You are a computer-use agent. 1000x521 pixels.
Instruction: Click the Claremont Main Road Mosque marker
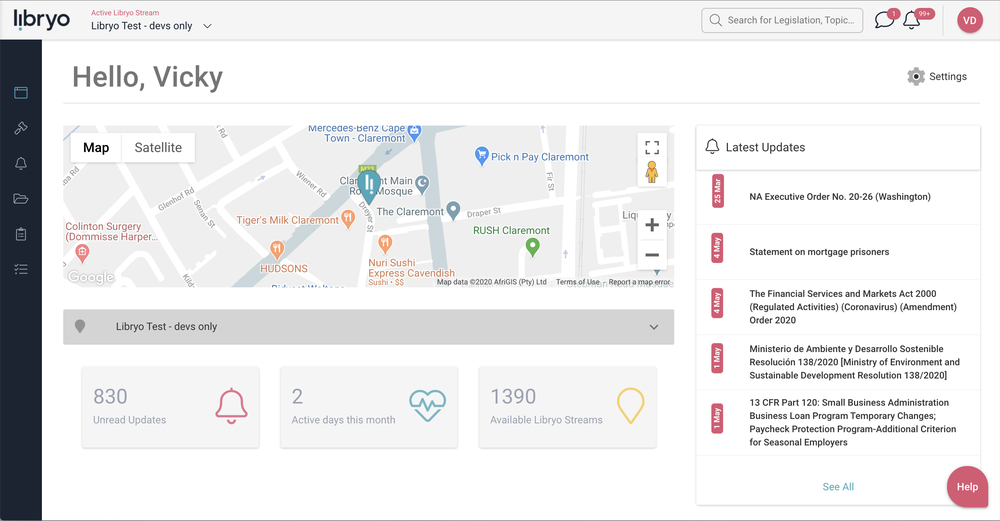[422, 184]
